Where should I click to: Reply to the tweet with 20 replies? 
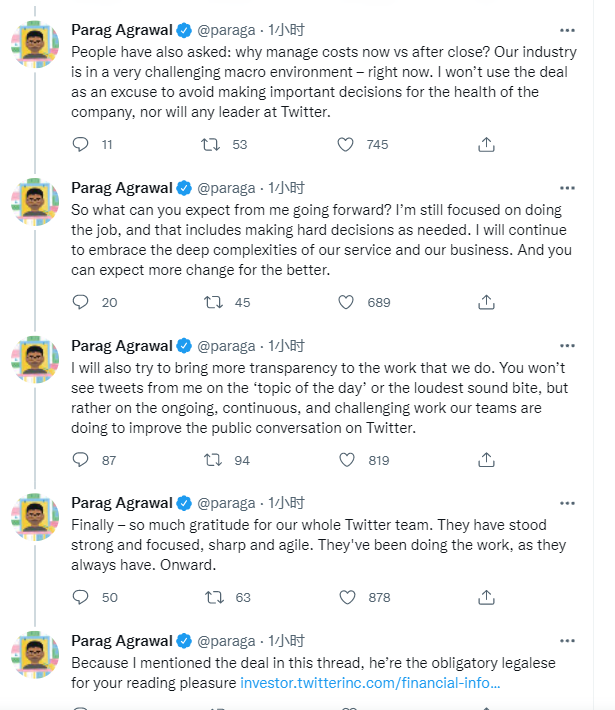(82, 302)
